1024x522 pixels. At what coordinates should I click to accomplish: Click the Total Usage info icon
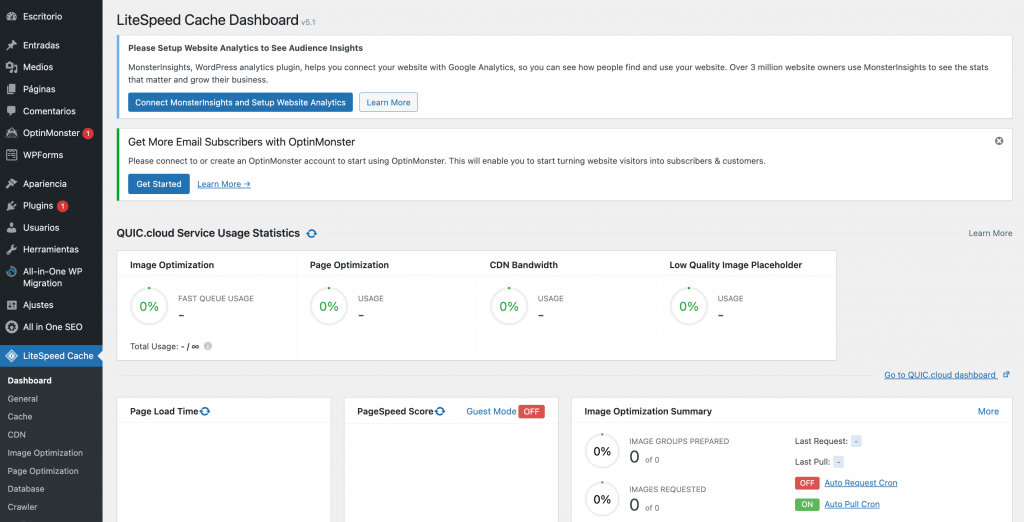click(x=208, y=346)
